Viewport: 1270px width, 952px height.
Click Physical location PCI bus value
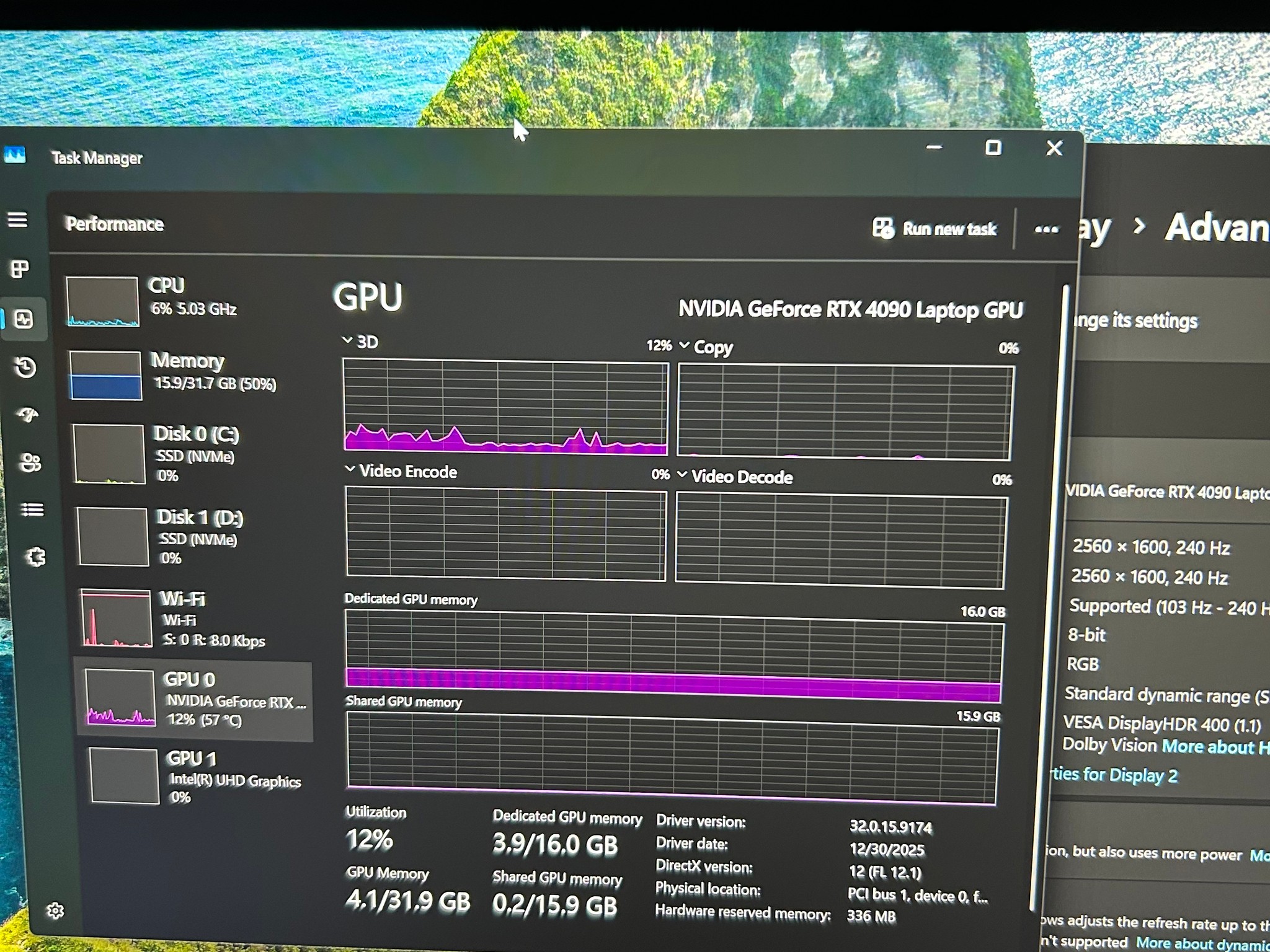918,896
